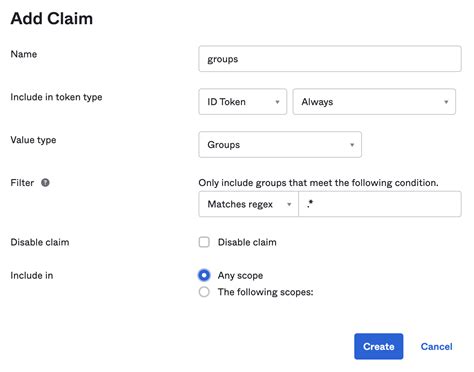Expand the Matches regex filter dropdown
474x372 pixels.
pos(248,204)
